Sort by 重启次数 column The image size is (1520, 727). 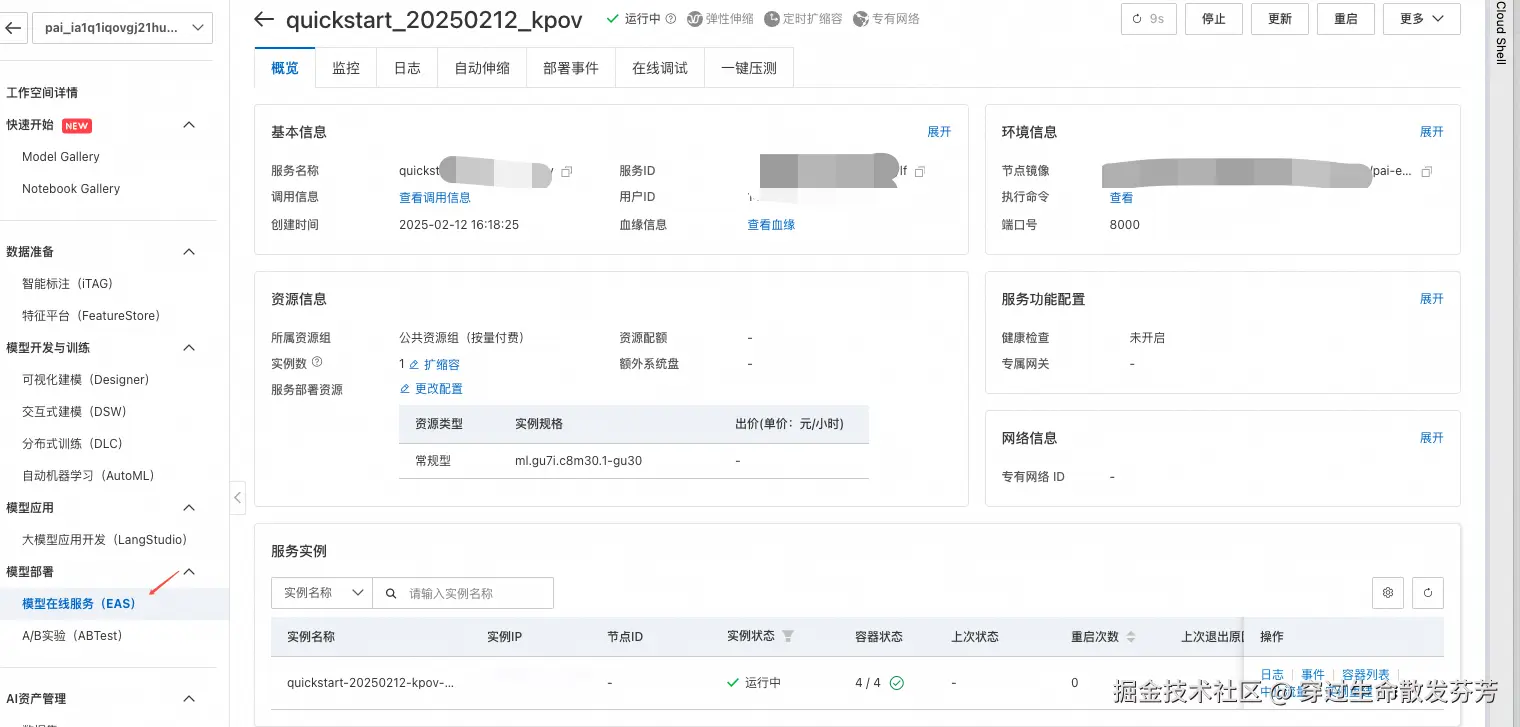[x=1131, y=637]
